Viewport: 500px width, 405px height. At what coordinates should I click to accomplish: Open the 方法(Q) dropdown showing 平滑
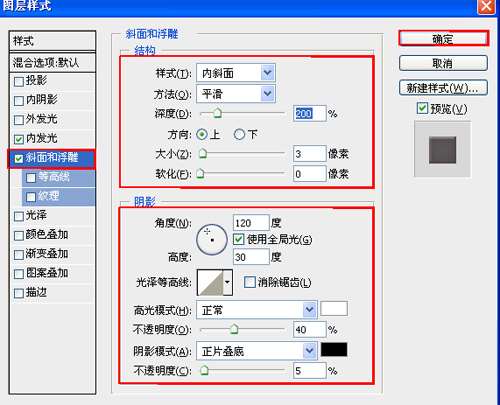(236, 94)
